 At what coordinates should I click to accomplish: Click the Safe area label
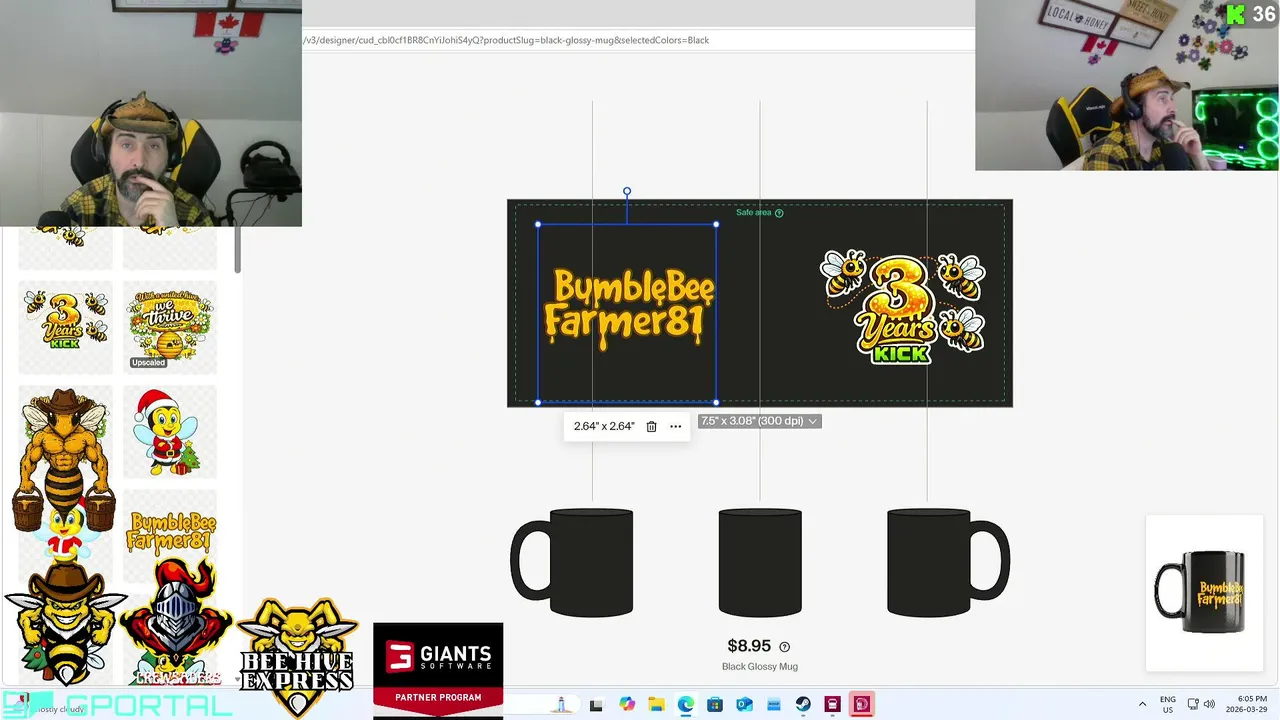coord(754,213)
